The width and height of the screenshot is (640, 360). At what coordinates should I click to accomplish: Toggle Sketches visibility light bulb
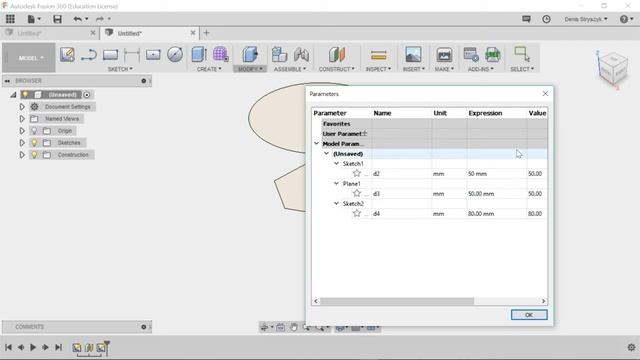pos(34,142)
